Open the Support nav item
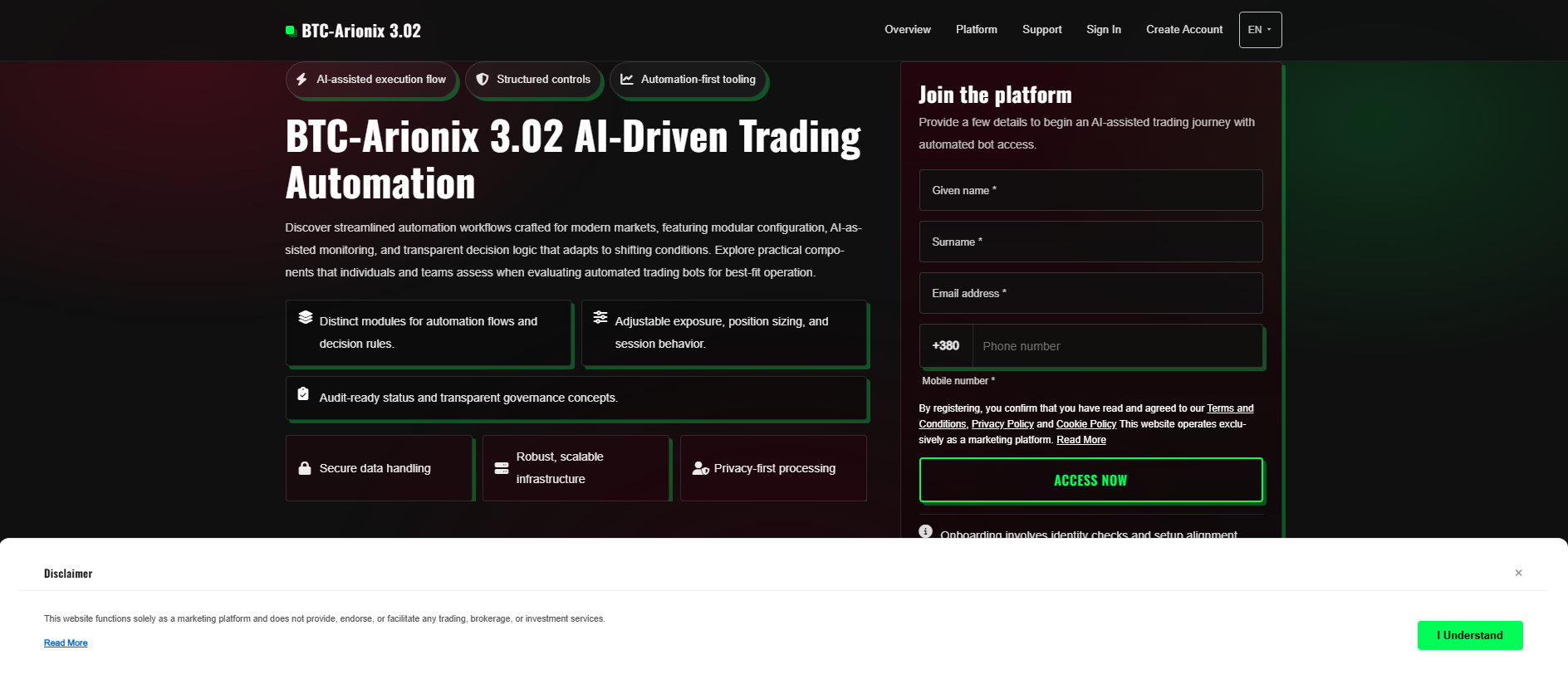 click(x=1042, y=30)
